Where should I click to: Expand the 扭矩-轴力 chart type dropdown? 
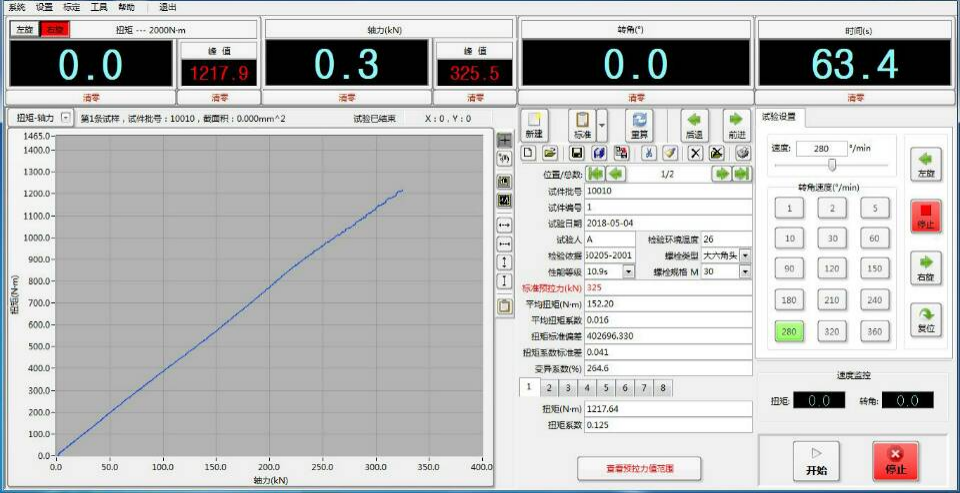tap(66, 118)
